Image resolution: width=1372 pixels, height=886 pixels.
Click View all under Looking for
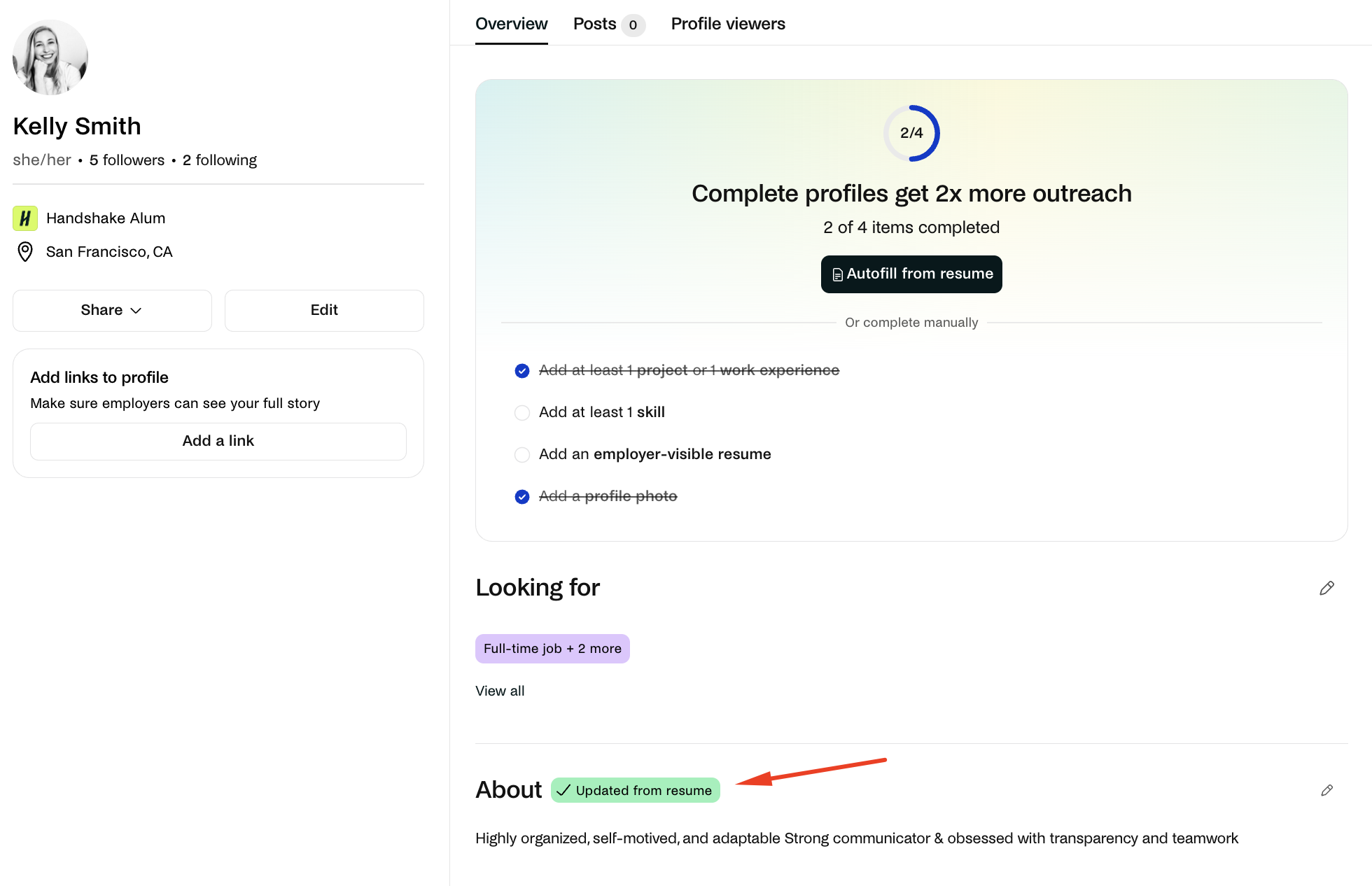[500, 691]
